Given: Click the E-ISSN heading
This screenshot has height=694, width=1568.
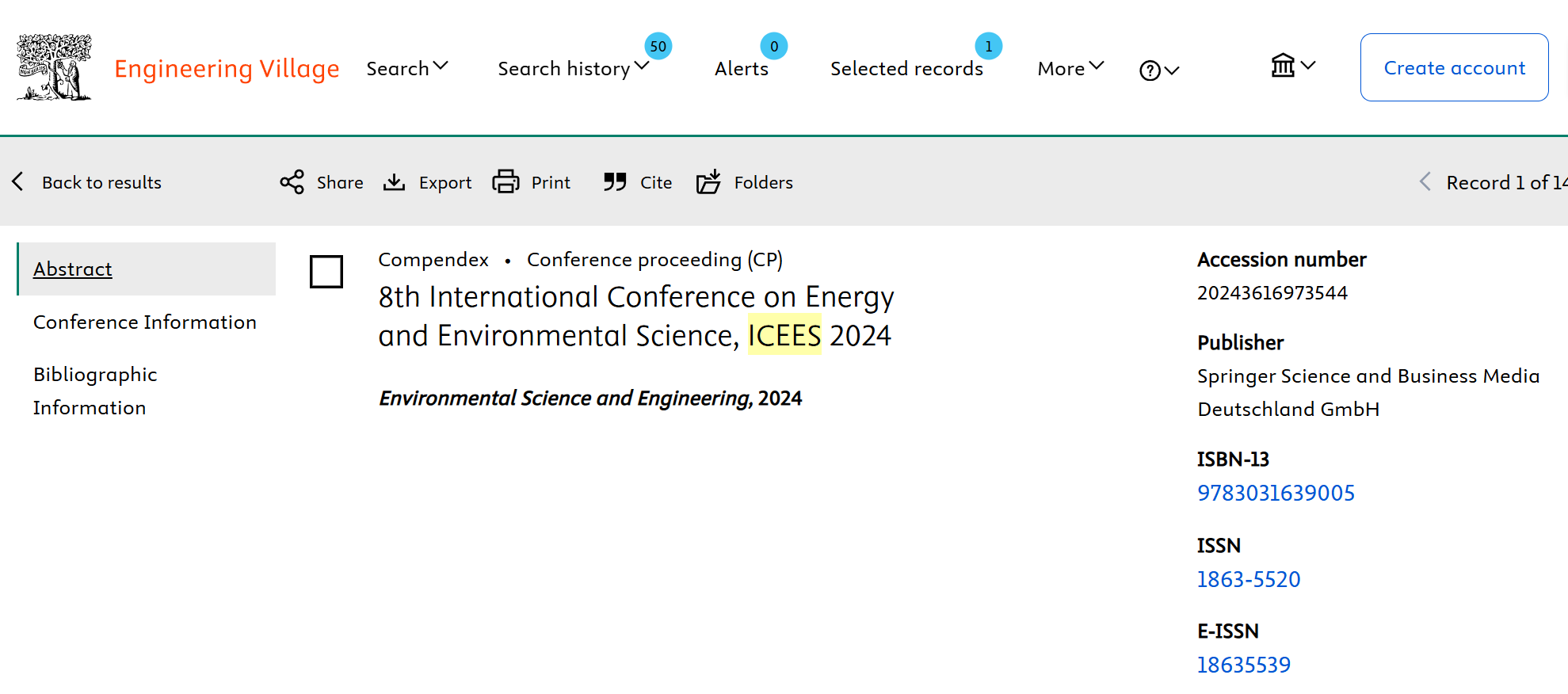Looking at the screenshot, I should click(1227, 631).
